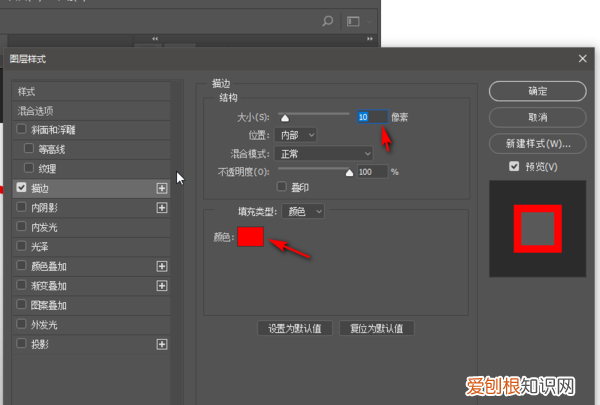600x405 pixels.
Task: Enable the 外发光 checkbox
Action: pyautogui.click(x=21, y=324)
